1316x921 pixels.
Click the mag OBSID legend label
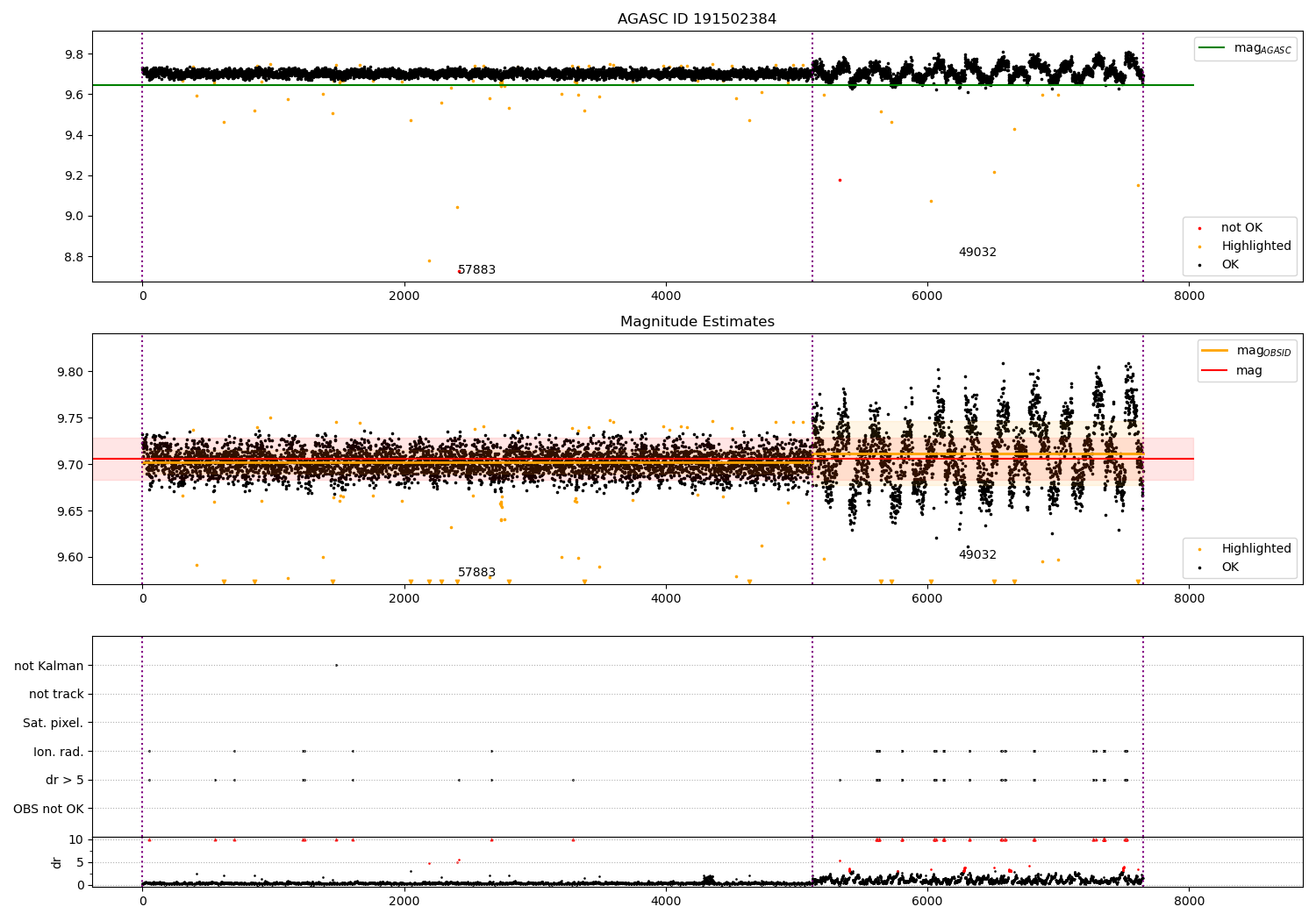pos(1263,351)
